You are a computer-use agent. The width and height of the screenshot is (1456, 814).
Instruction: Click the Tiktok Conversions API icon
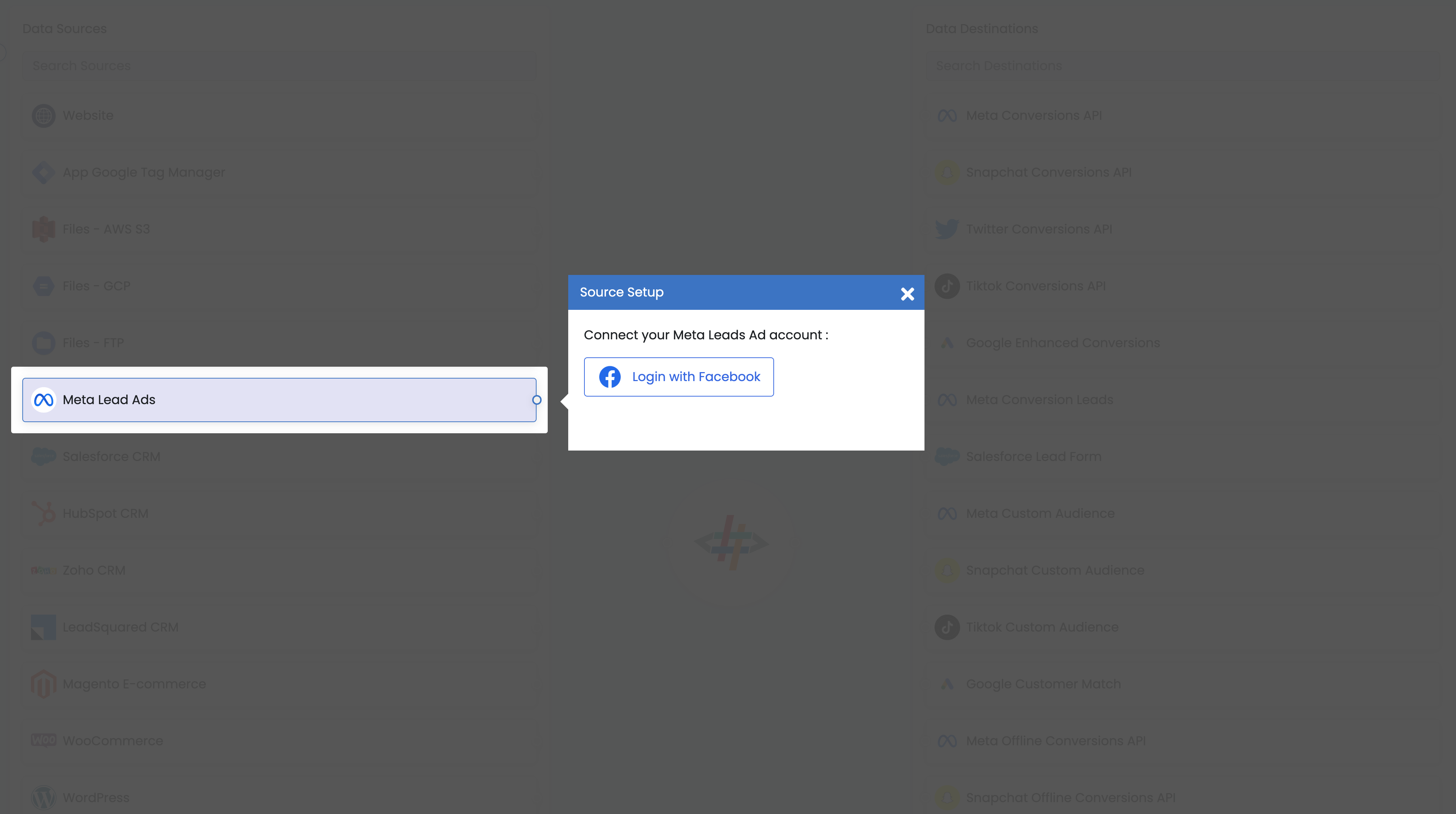pyautogui.click(x=947, y=286)
